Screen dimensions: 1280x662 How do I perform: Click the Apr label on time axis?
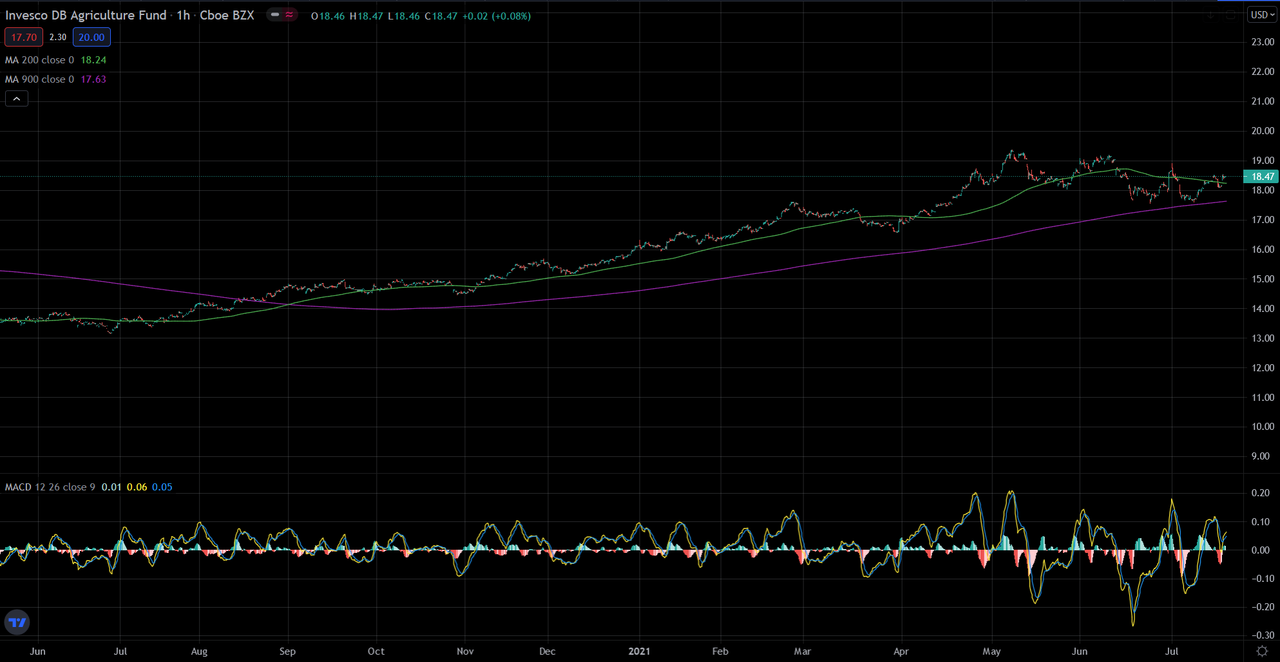(903, 650)
